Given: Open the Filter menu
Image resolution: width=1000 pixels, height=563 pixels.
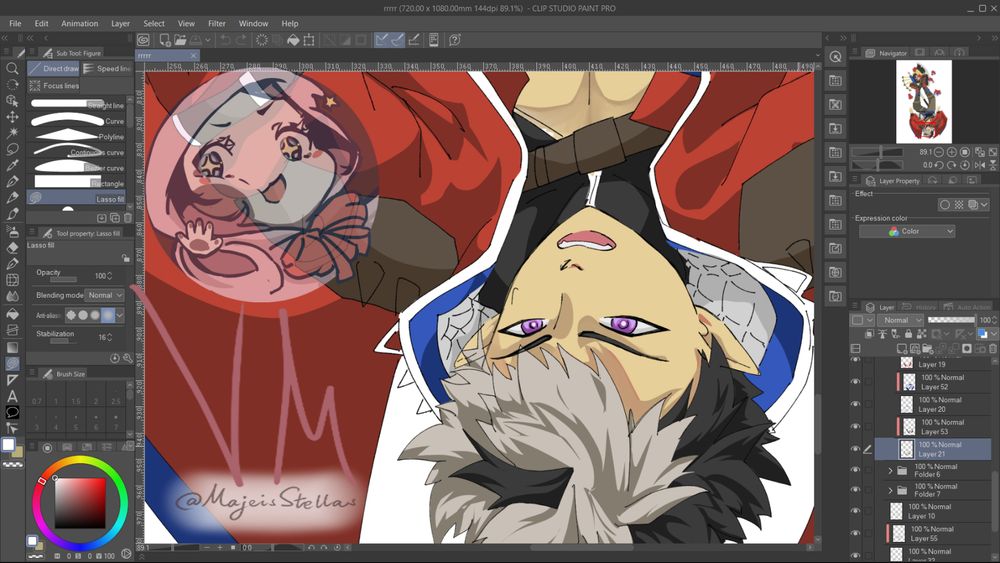Looking at the screenshot, I should tap(217, 24).
